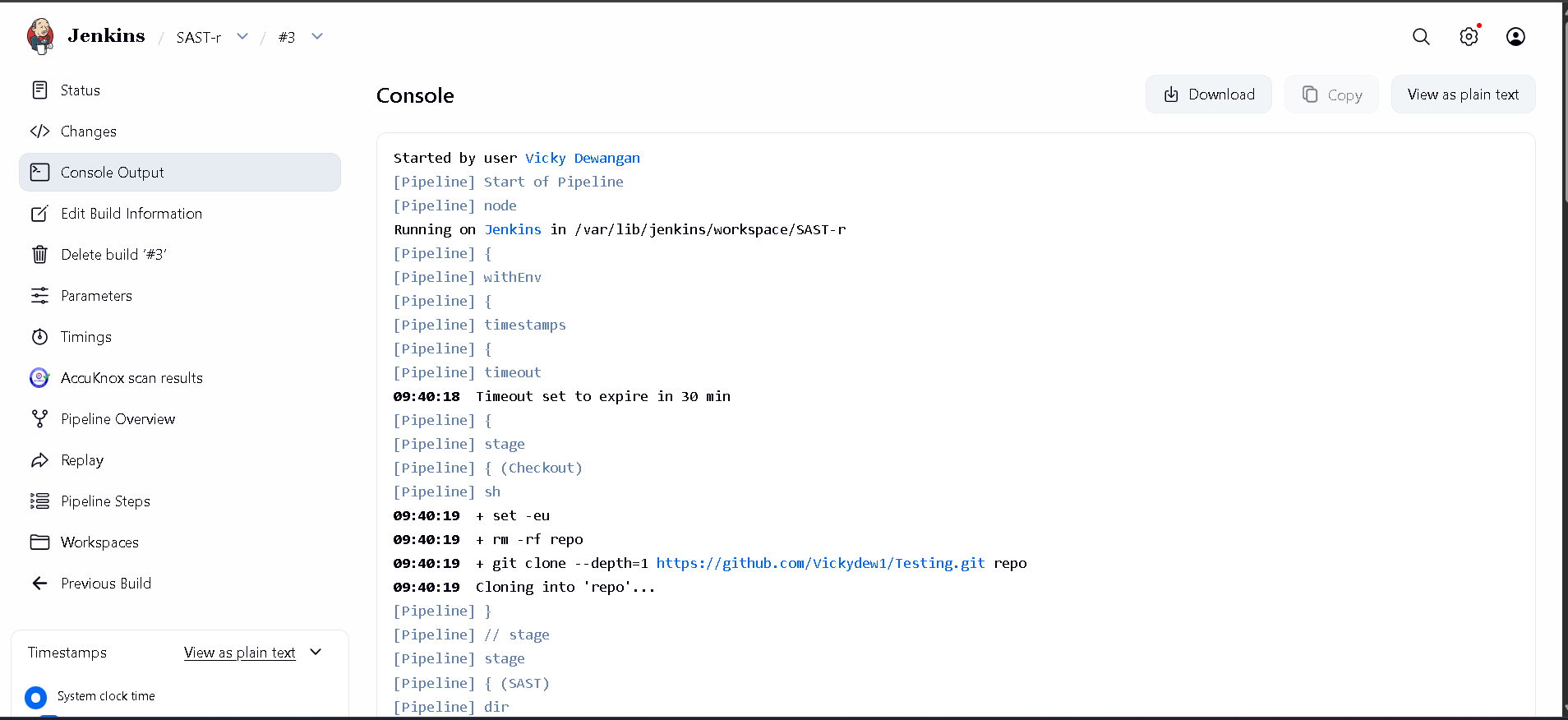1568x720 pixels.
Task: Click the Pipeline Steps list icon
Action: 39,501
